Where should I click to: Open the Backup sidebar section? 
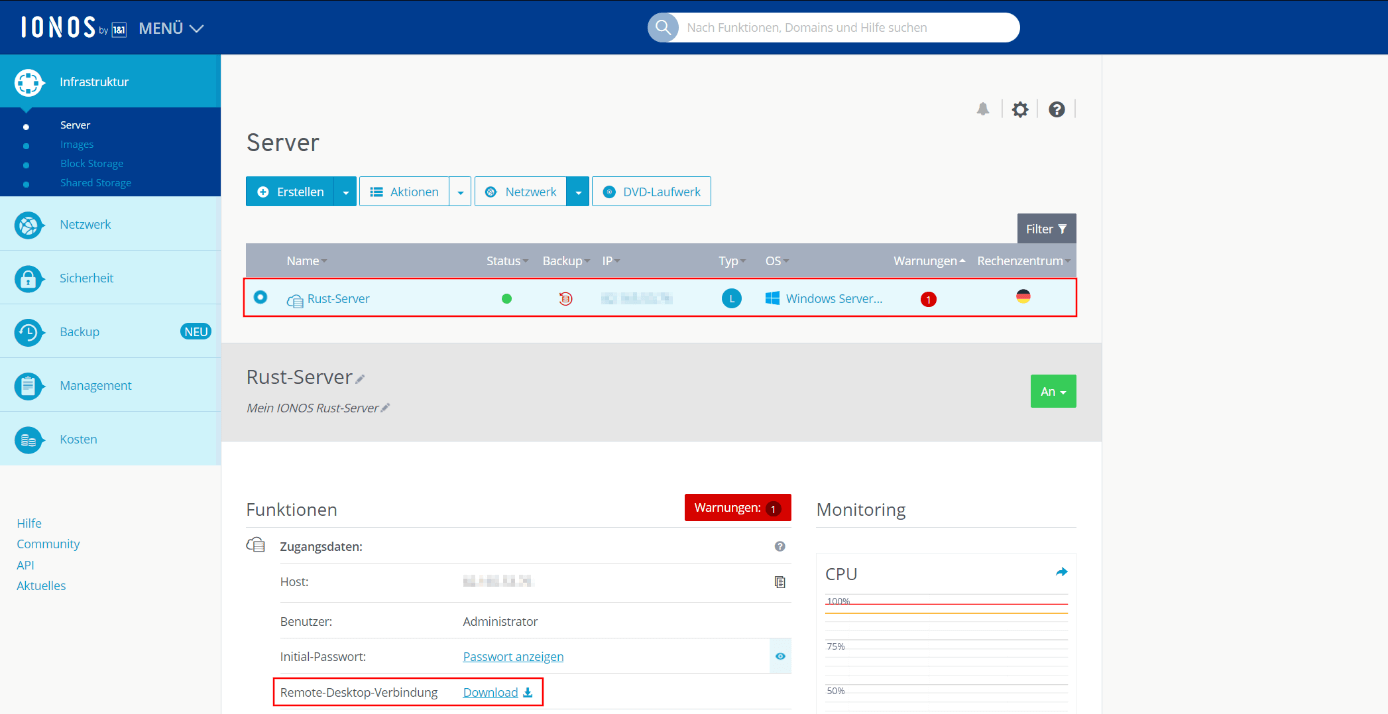(x=110, y=331)
